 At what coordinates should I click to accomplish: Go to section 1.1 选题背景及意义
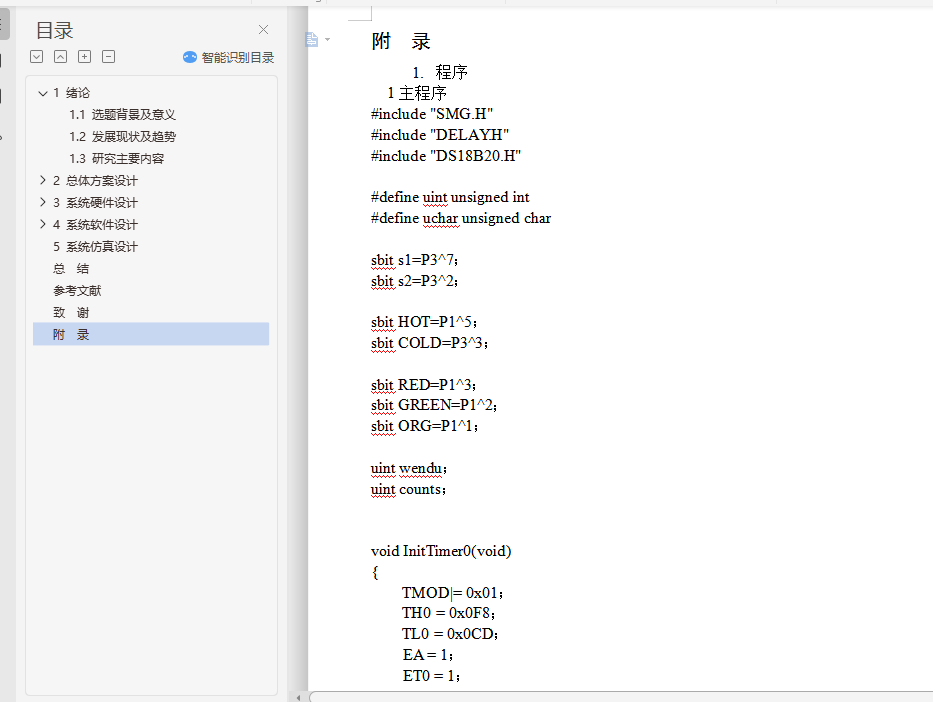[122, 115]
